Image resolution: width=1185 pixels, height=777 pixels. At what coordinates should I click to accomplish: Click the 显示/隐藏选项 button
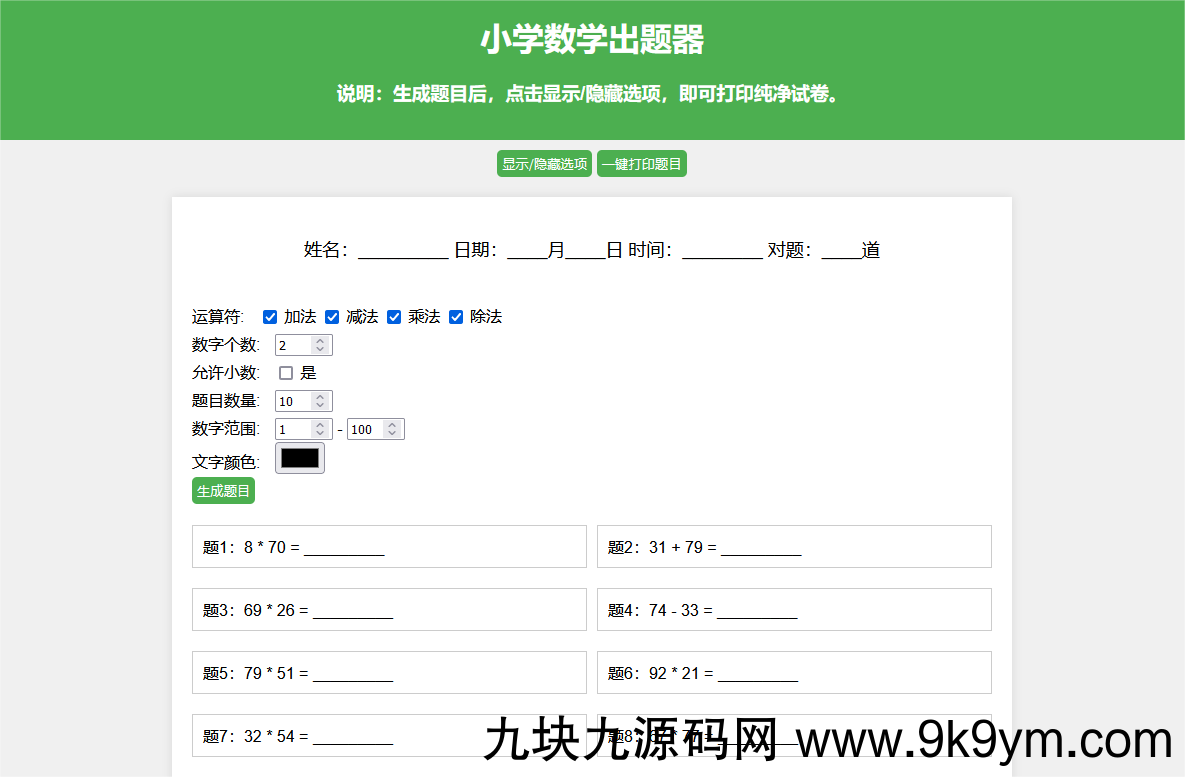544,164
